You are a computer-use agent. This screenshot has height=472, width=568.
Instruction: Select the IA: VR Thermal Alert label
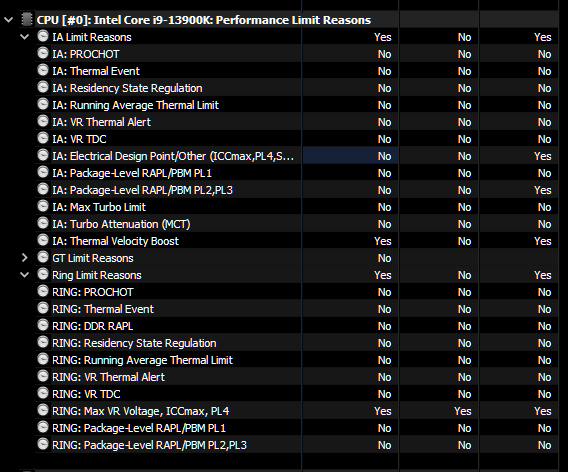click(101, 122)
